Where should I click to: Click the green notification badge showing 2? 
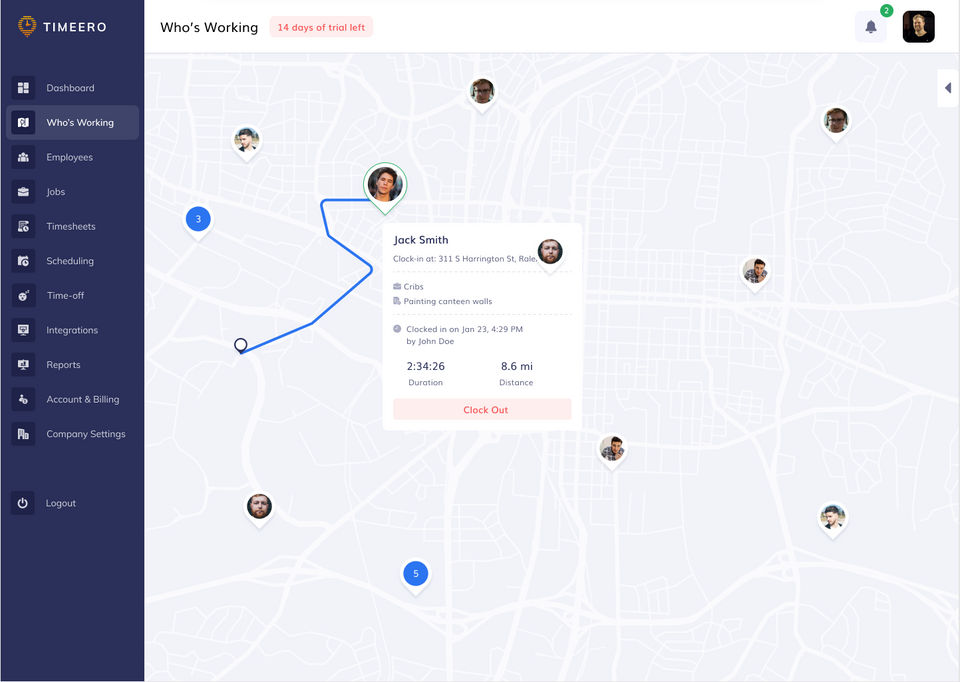click(x=886, y=10)
